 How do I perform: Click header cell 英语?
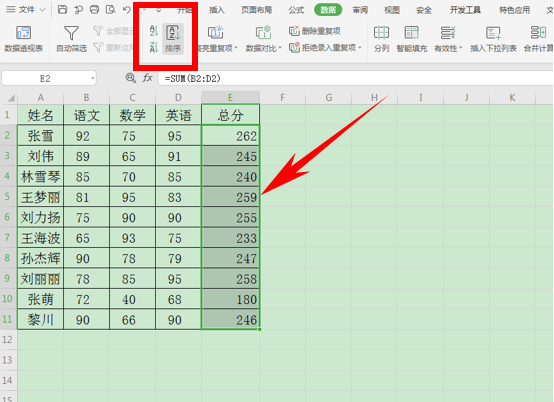[178, 115]
